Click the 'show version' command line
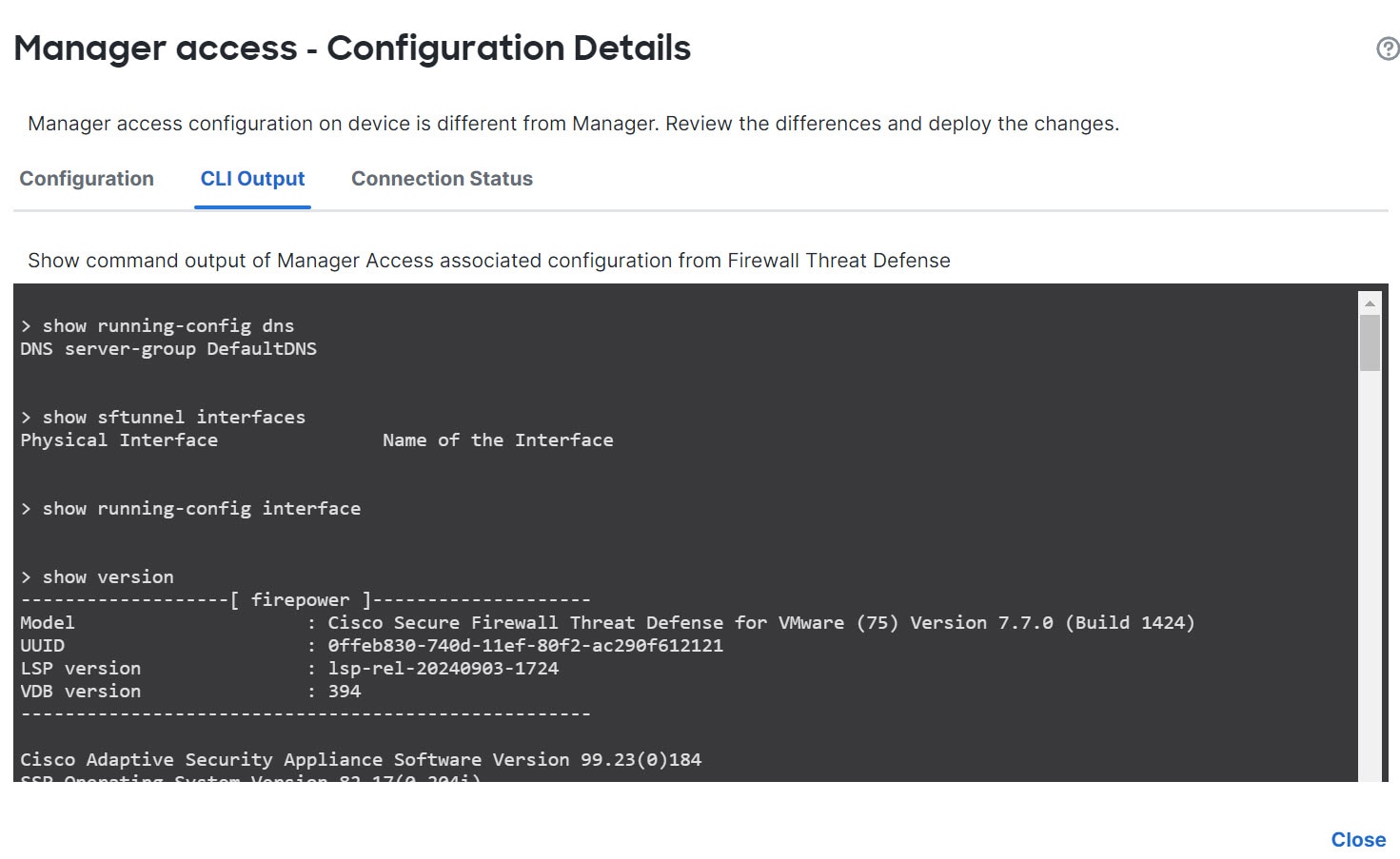Viewport: 1400px width, 859px height. [x=97, y=577]
